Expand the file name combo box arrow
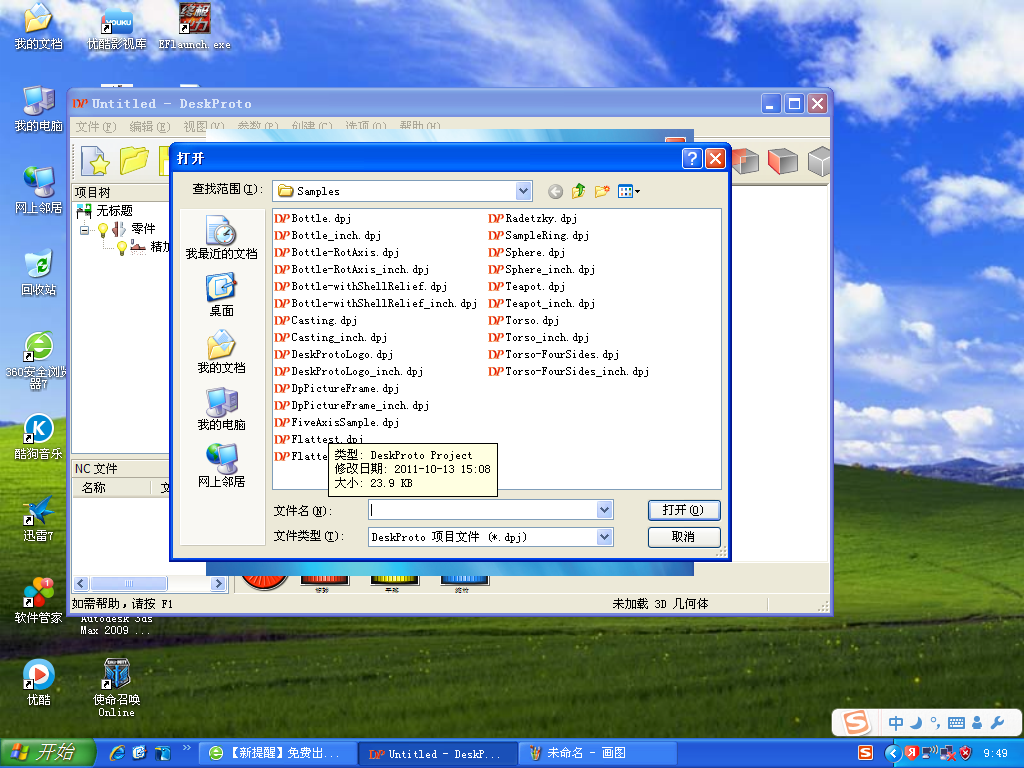 [605, 510]
